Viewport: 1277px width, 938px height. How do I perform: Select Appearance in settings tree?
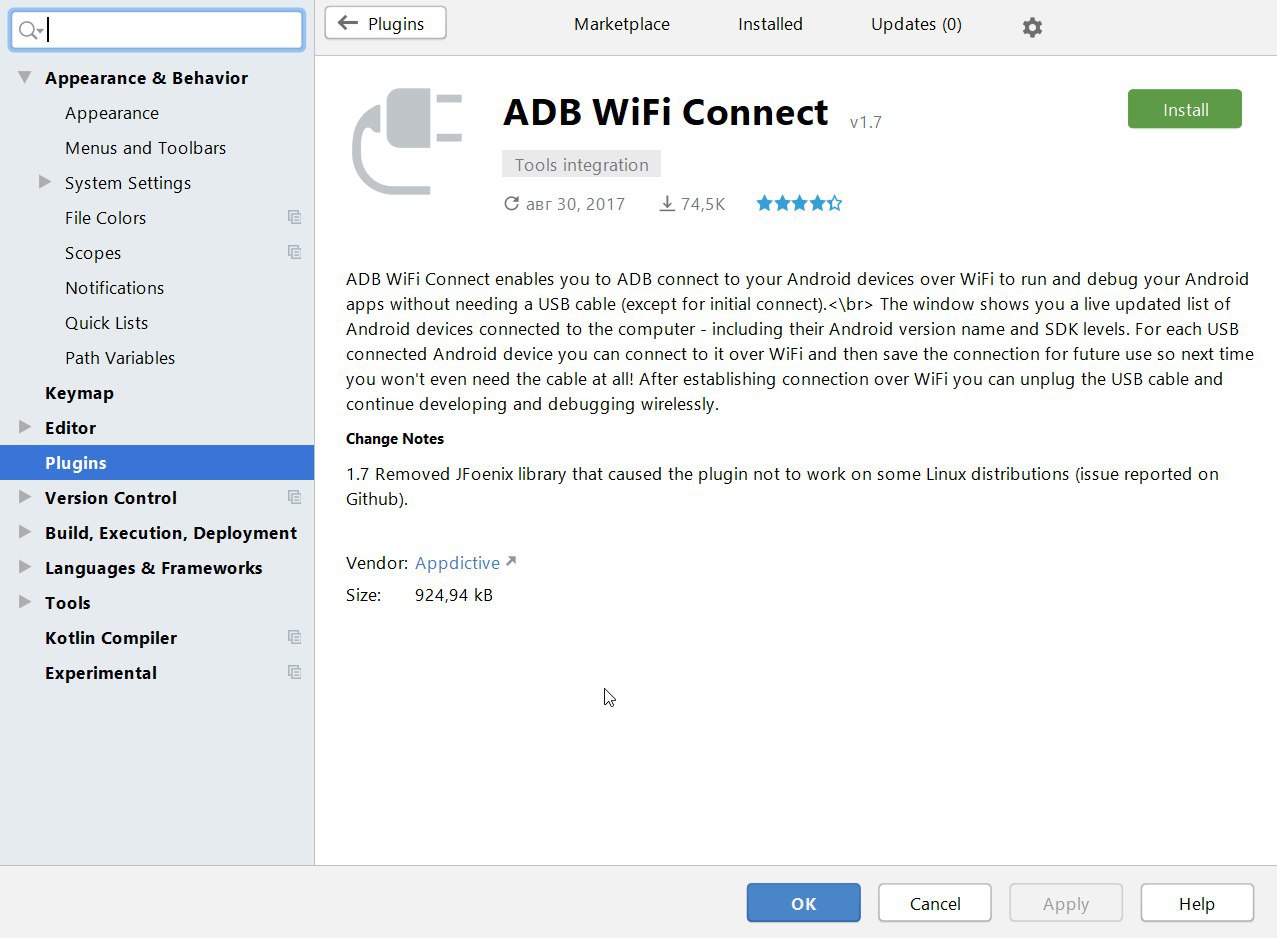click(112, 113)
